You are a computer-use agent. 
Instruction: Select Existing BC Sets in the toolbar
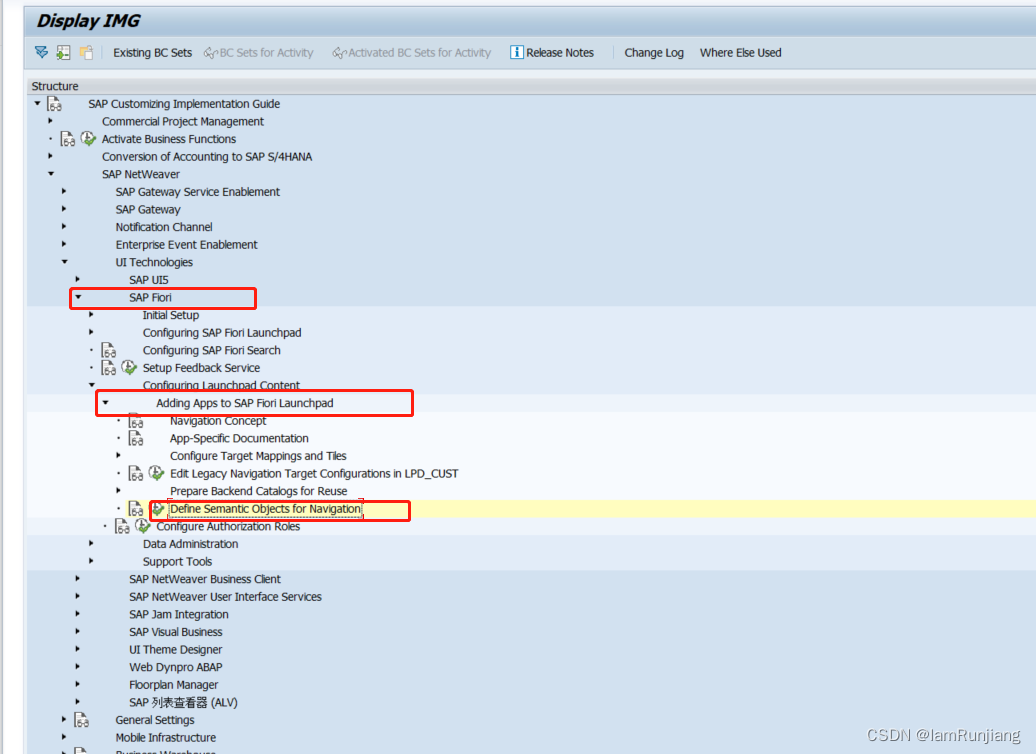(152, 52)
